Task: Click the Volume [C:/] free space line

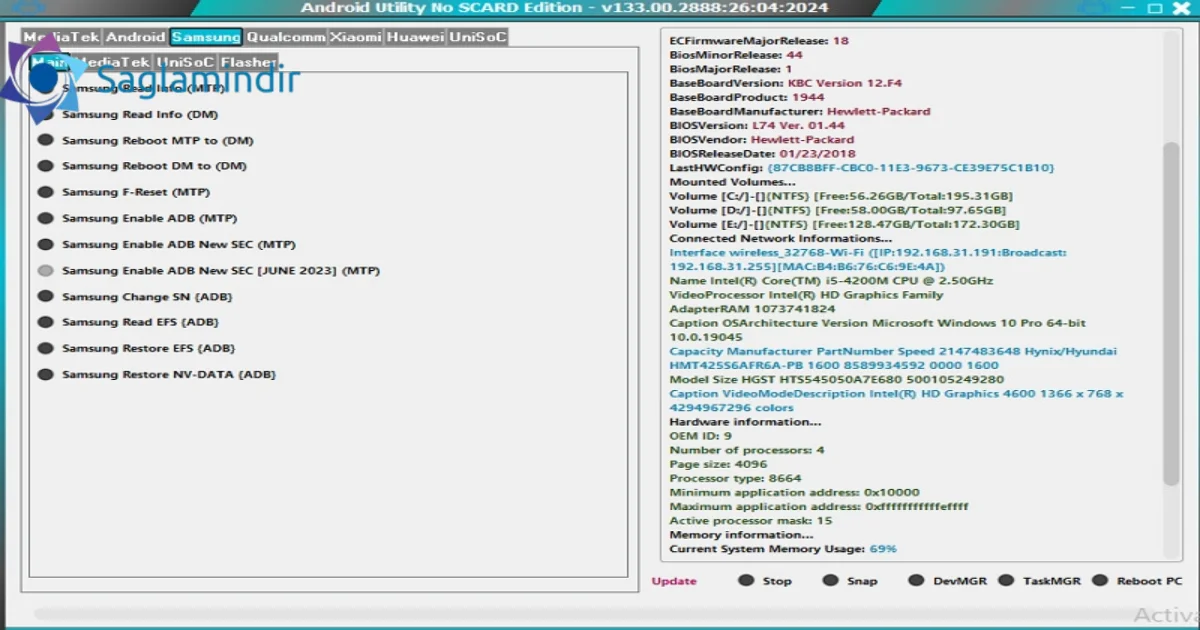Action: pos(841,196)
